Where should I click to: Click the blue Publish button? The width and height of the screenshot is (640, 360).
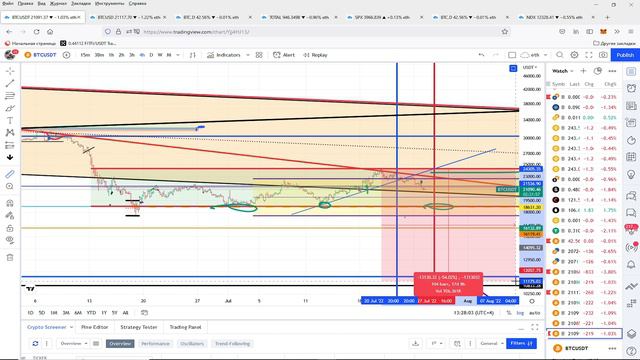click(x=625, y=55)
